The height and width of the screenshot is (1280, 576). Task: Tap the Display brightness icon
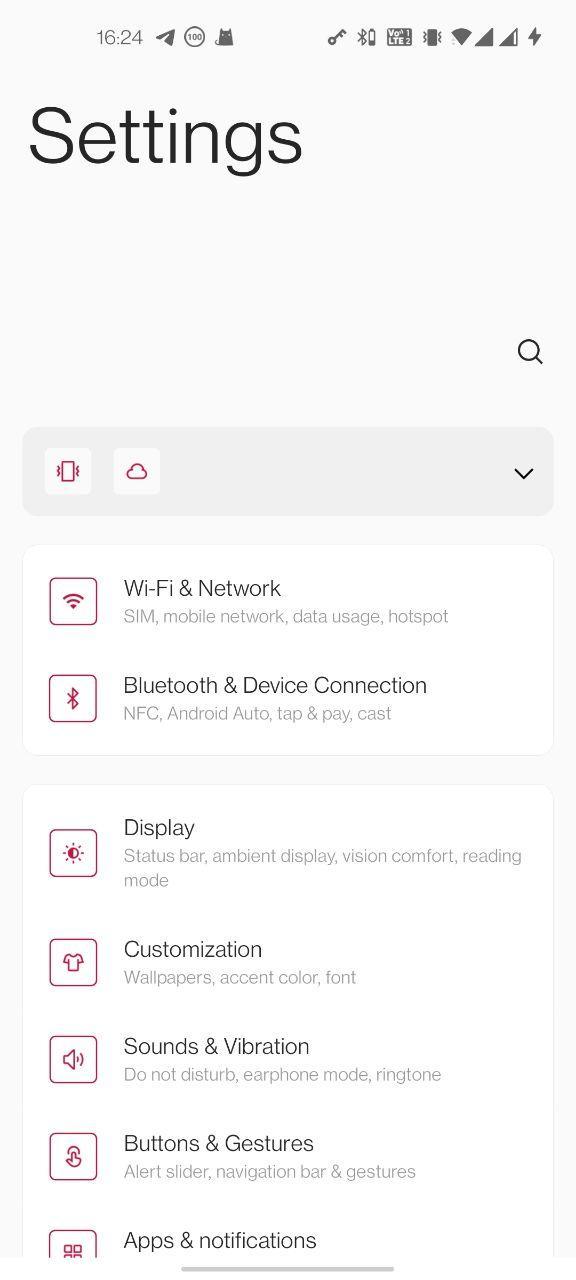(x=73, y=853)
